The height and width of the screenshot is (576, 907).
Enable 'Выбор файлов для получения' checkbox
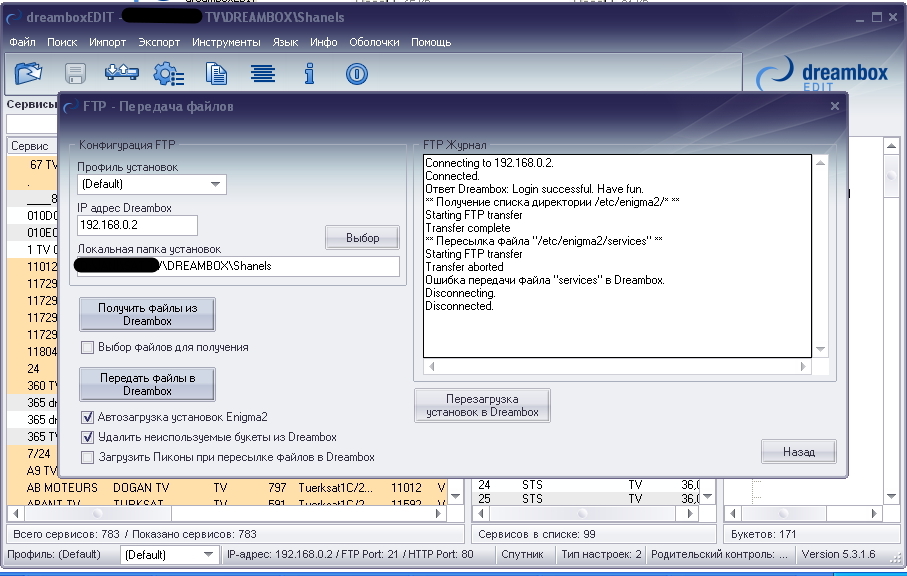click(x=88, y=347)
